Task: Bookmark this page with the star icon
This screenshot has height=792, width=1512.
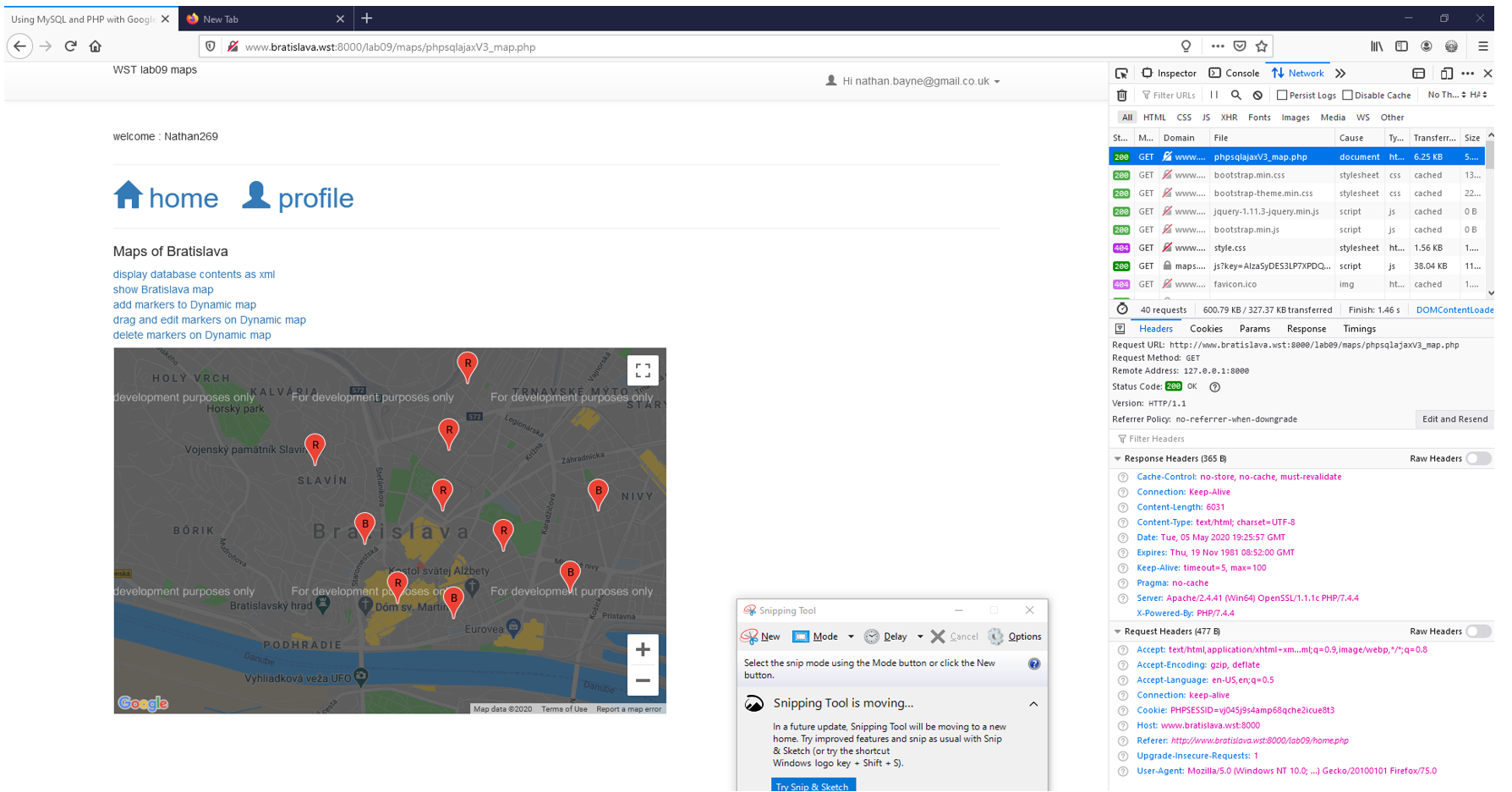Action: coord(1262,46)
